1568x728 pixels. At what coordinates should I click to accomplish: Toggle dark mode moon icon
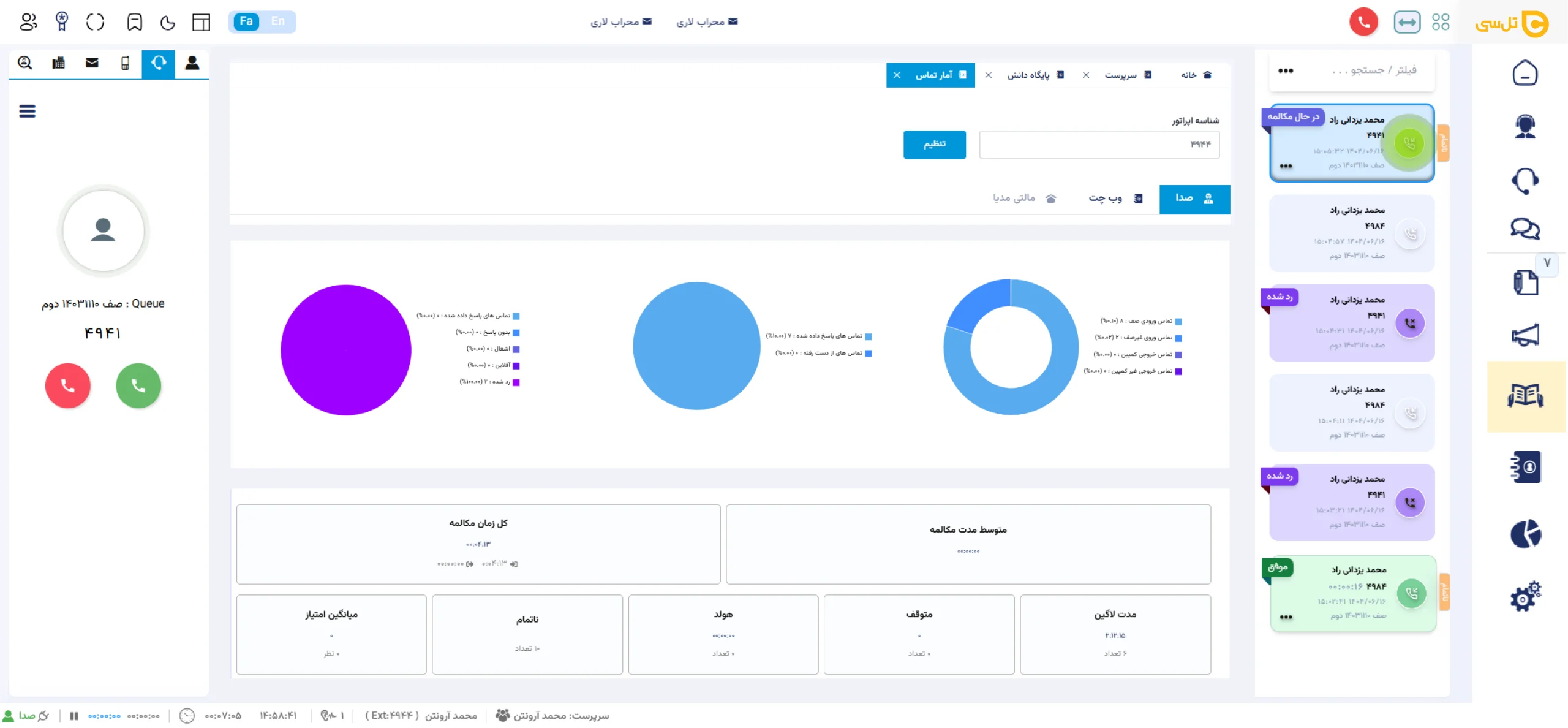pyautogui.click(x=167, y=23)
